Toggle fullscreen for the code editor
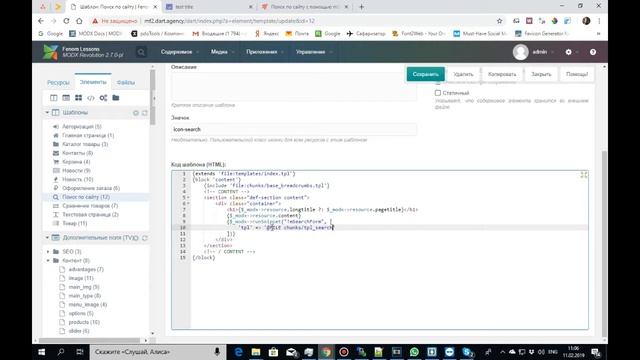The image size is (640, 360). coord(584,175)
